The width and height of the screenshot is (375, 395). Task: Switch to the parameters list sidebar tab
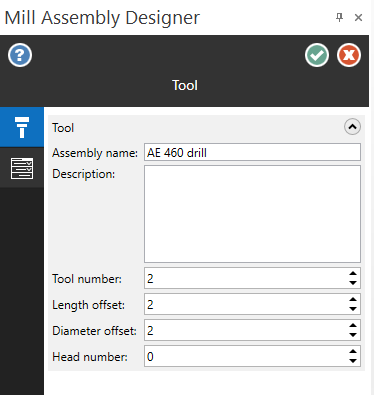tap(22, 168)
